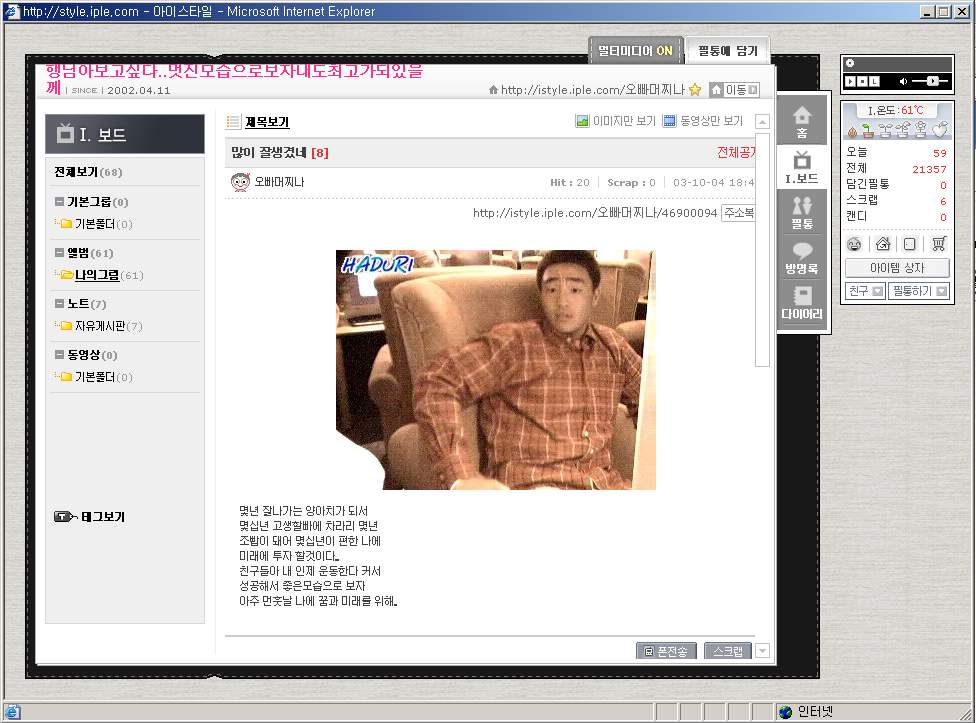Click the 전체 visitor count 21357

pyautogui.click(x=929, y=169)
